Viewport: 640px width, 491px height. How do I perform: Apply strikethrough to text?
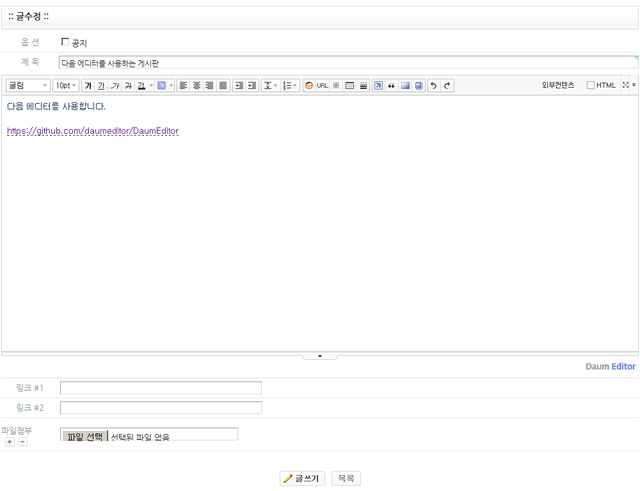coord(128,86)
